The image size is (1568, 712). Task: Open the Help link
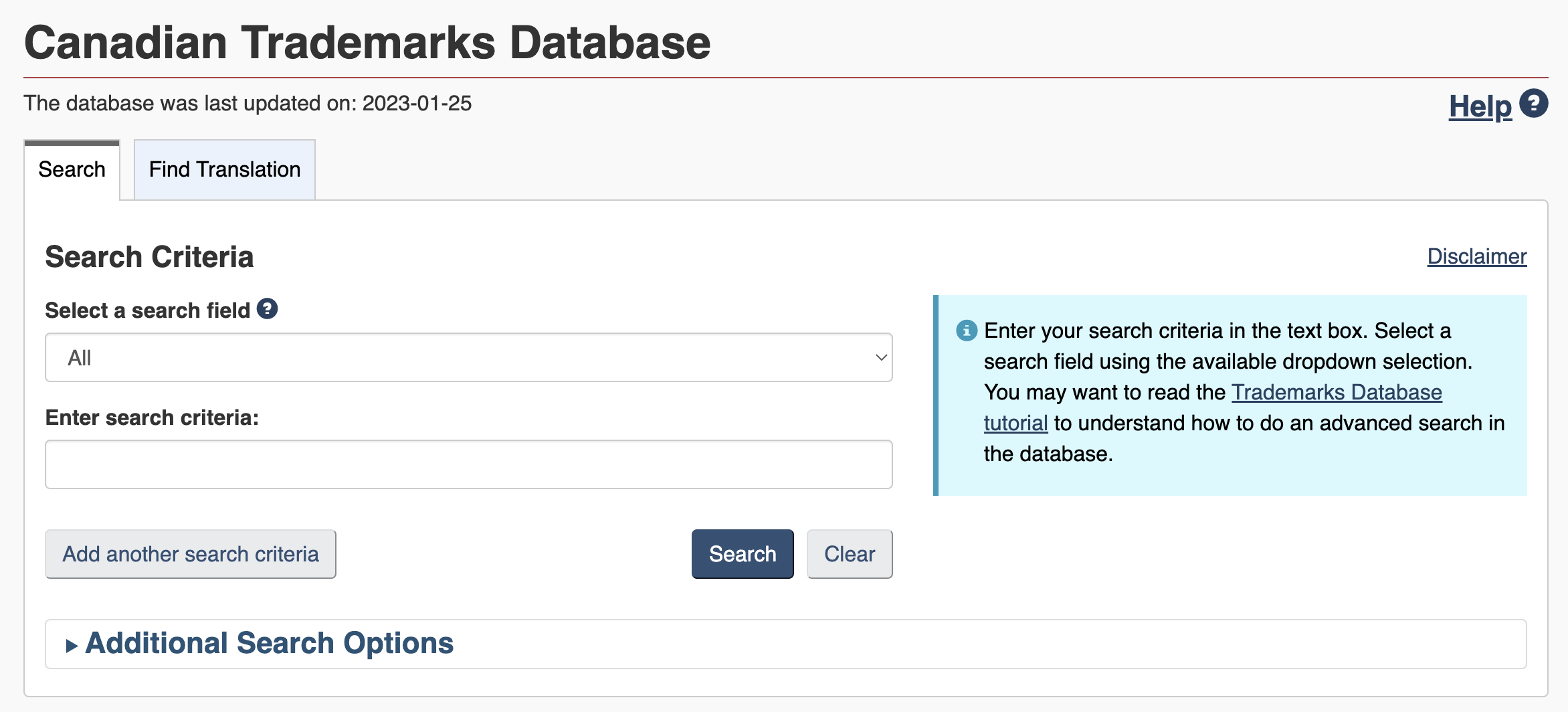click(x=1480, y=106)
